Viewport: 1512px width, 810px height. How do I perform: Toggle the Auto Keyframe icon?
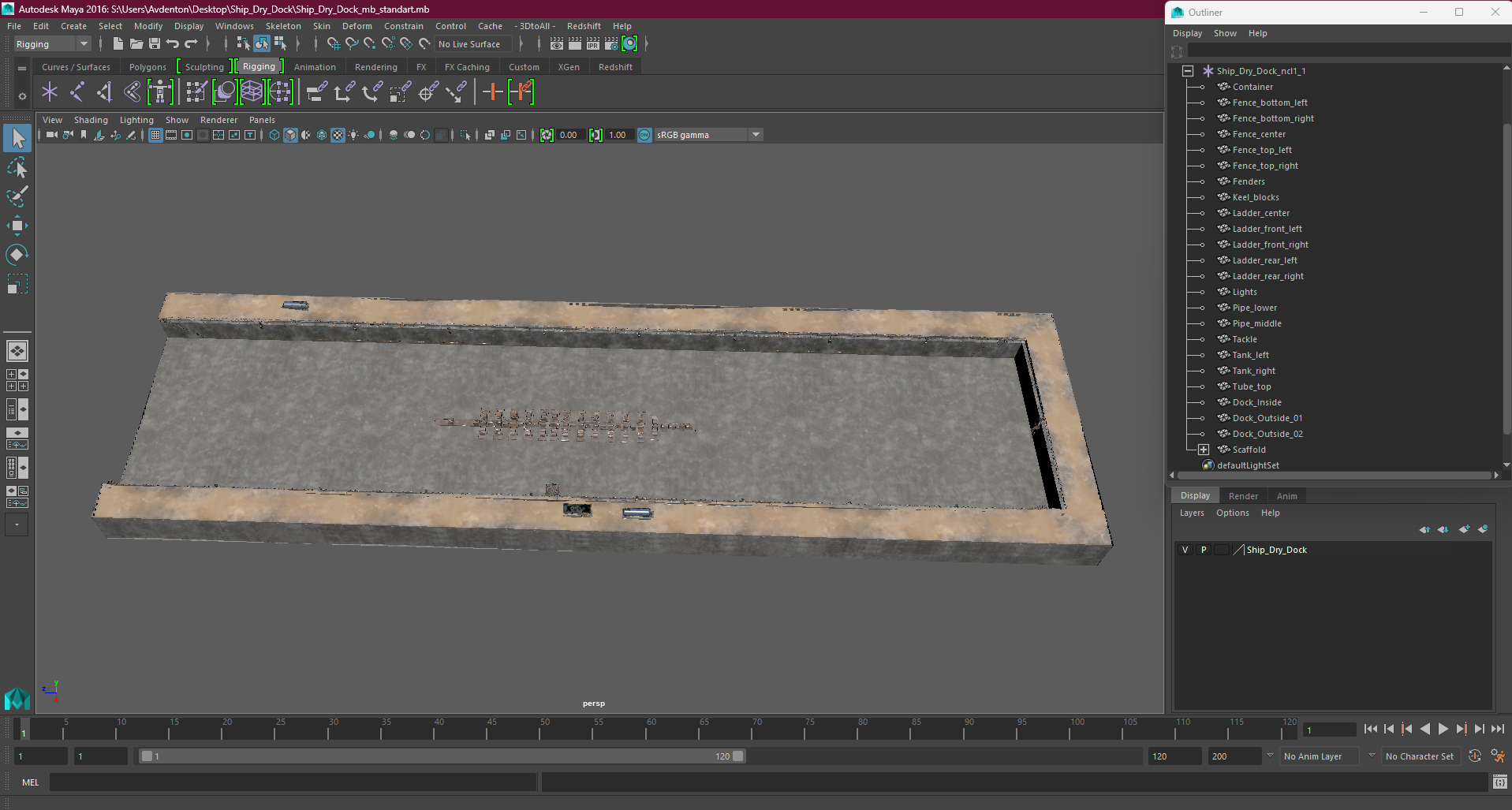tap(1475, 756)
